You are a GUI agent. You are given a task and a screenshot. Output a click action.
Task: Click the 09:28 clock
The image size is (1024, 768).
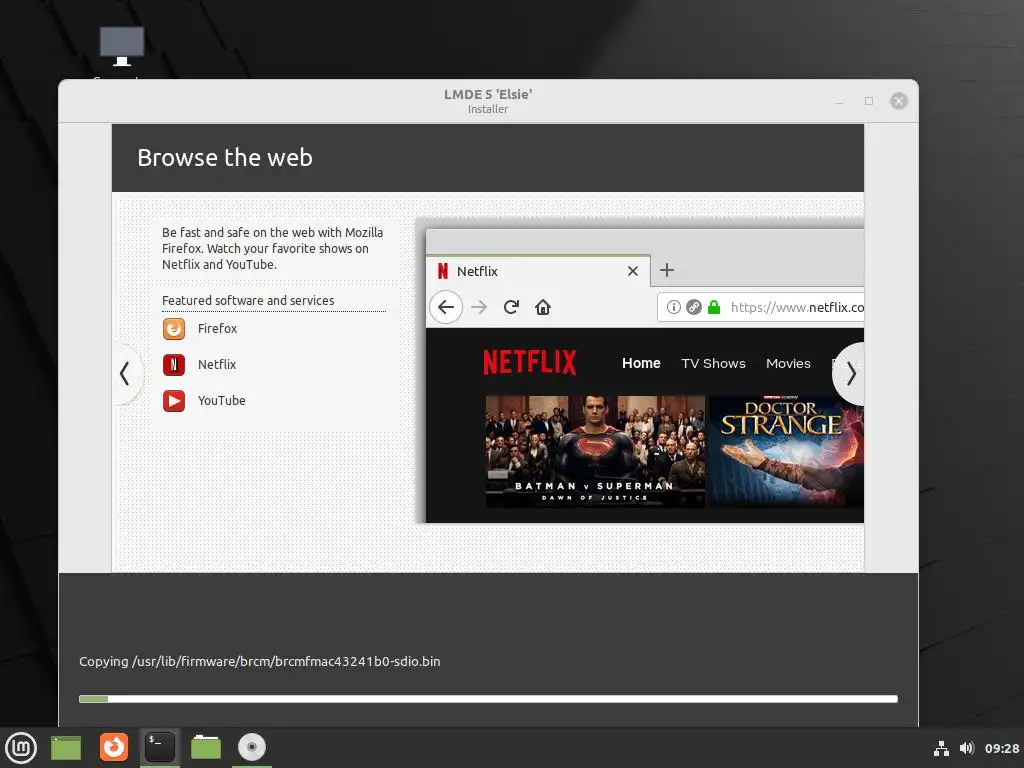[1002, 748]
